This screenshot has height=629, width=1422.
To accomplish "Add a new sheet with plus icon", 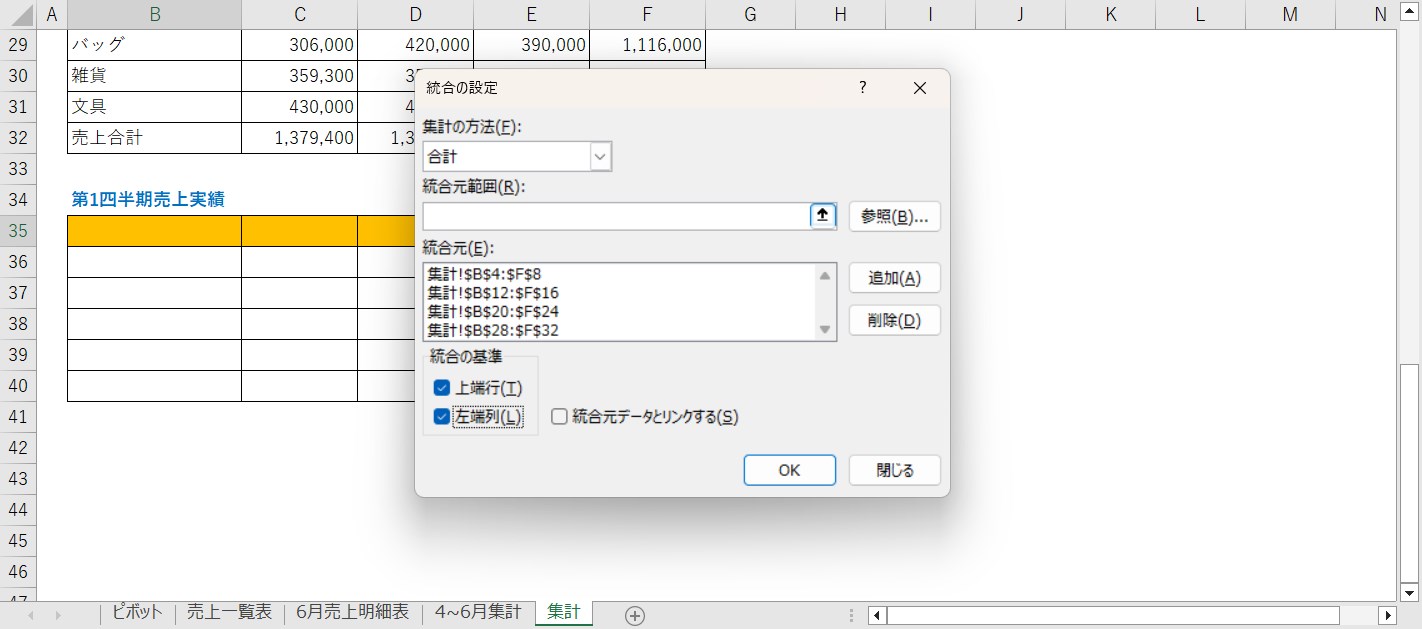I will pyautogui.click(x=634, y=615).
